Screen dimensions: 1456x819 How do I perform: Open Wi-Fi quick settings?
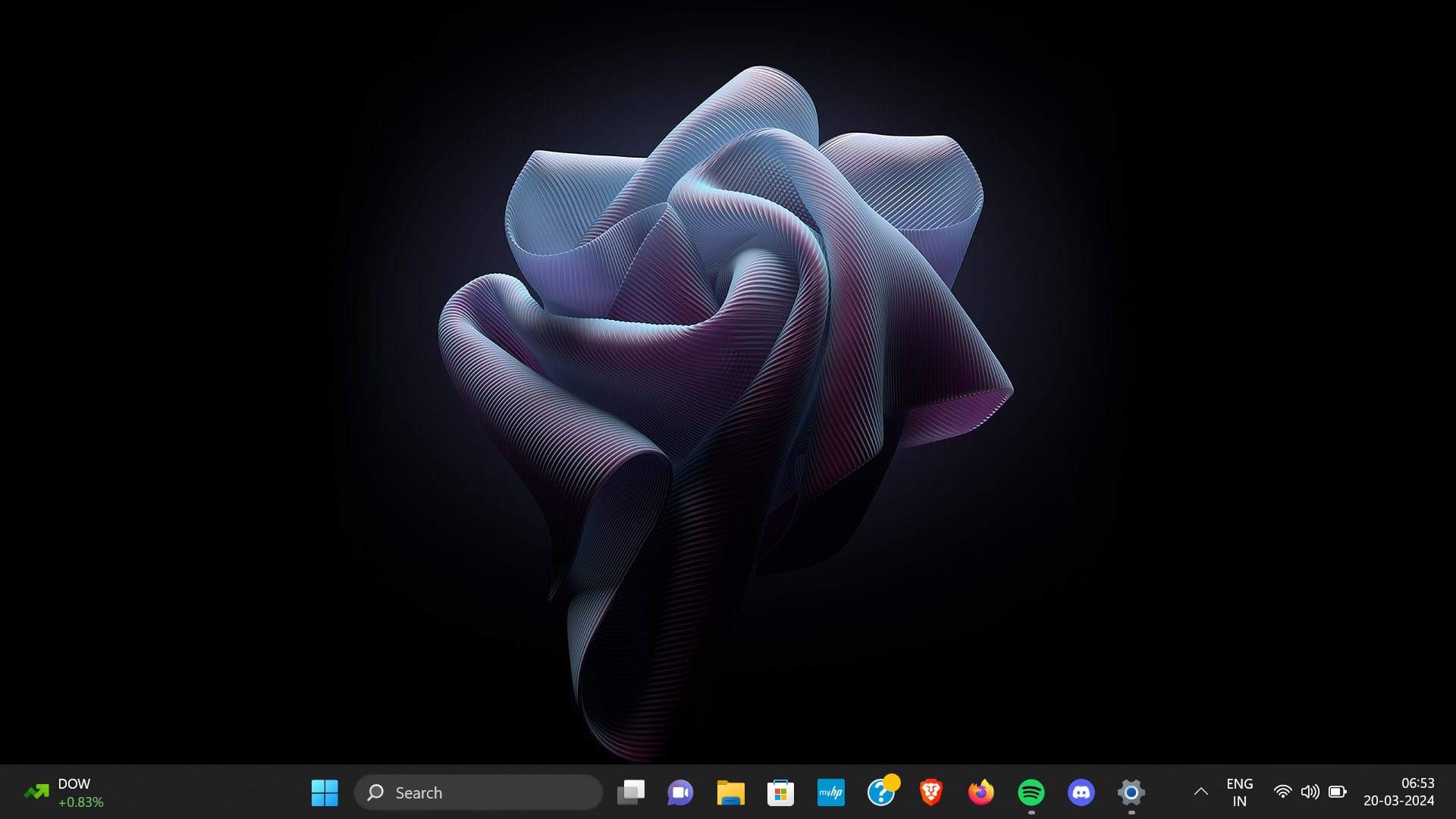coord(1283,792)
